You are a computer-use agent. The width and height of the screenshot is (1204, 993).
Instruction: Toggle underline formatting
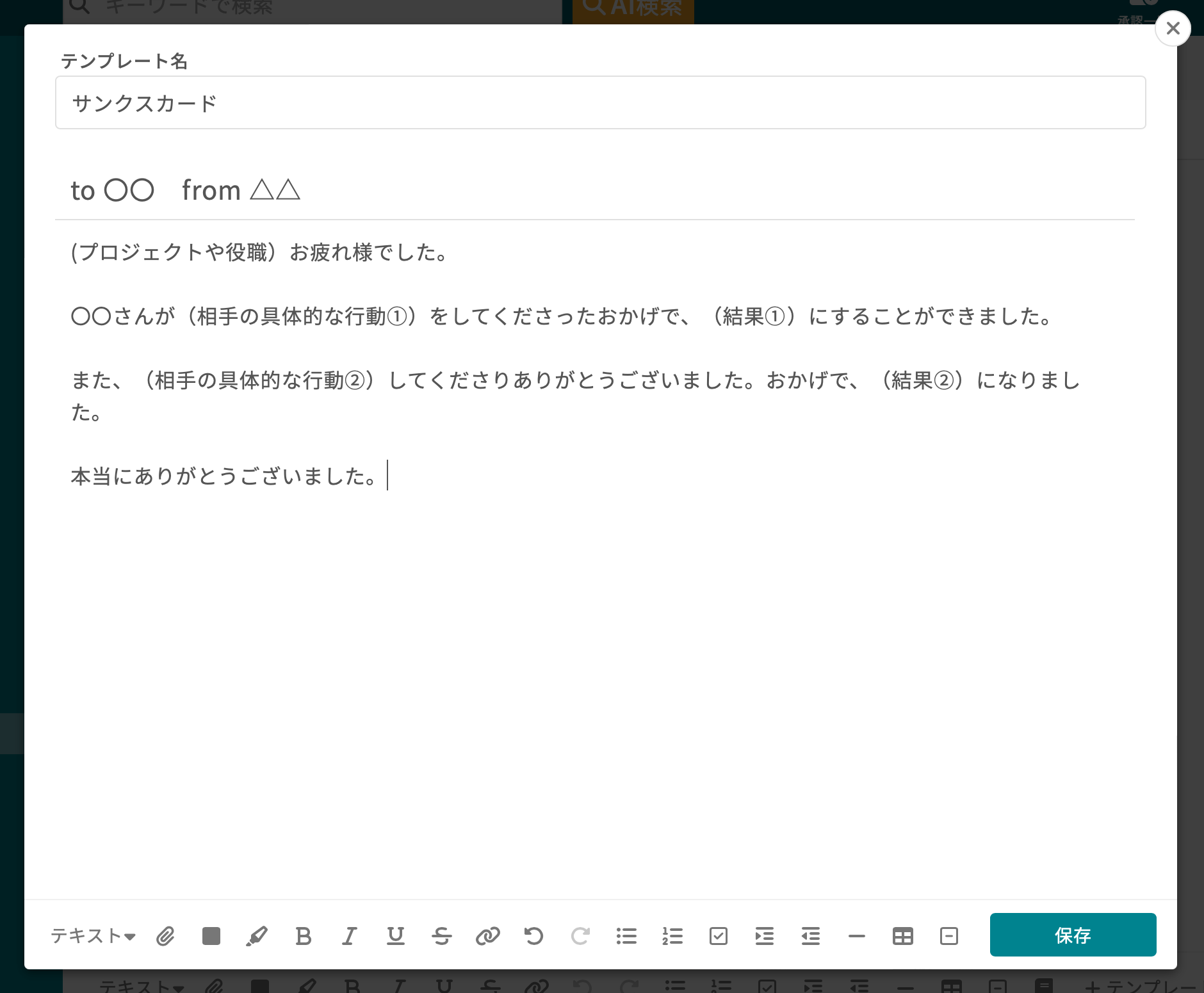[x=396, y=936]
